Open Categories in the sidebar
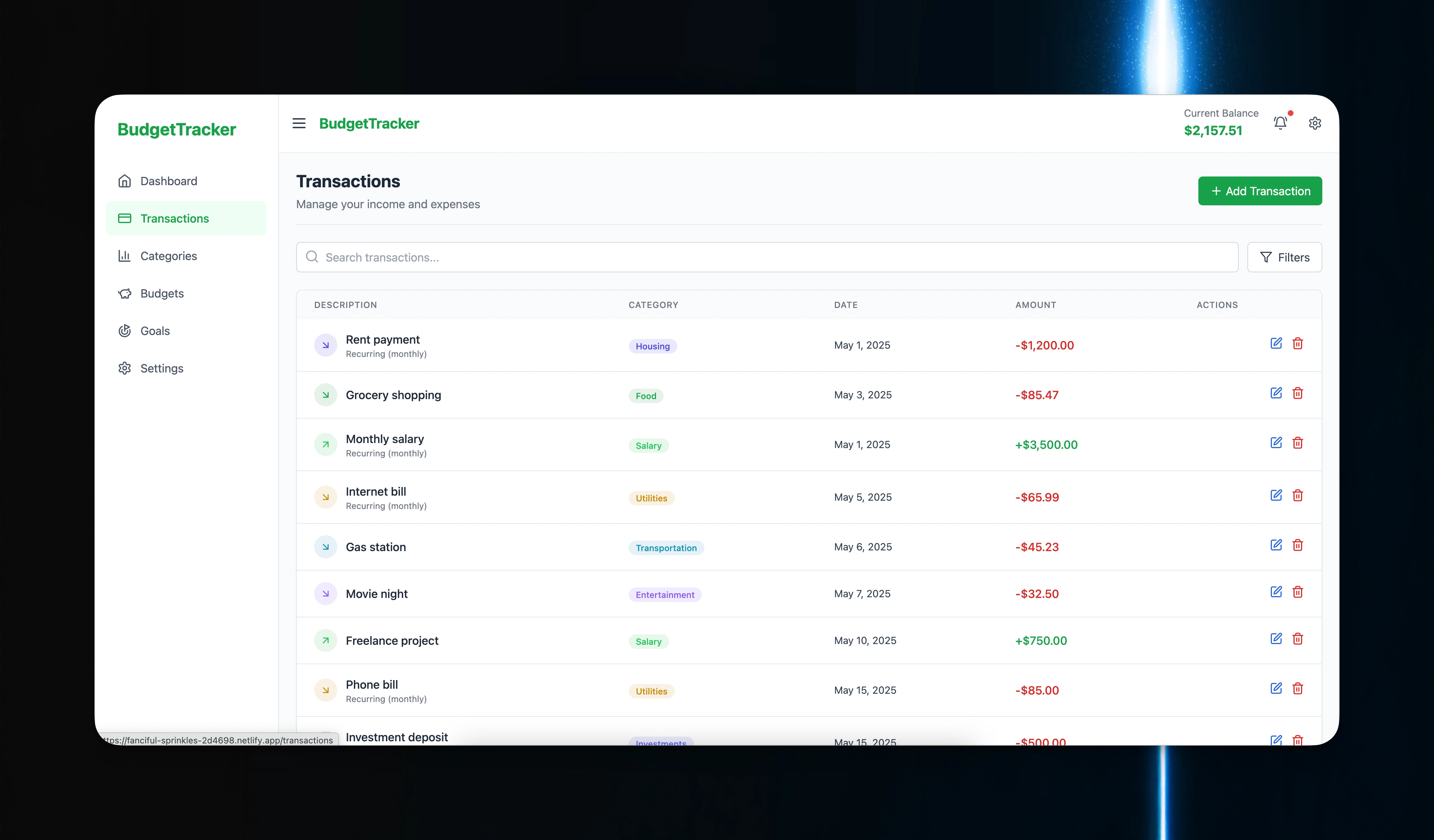The image size is (1434, 840). pos(186,256)
